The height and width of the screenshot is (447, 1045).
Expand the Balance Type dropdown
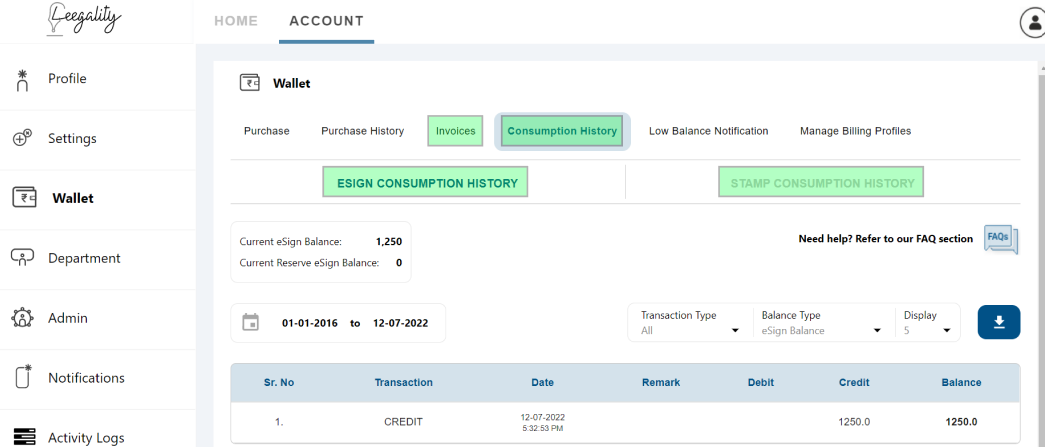(822, 323)
